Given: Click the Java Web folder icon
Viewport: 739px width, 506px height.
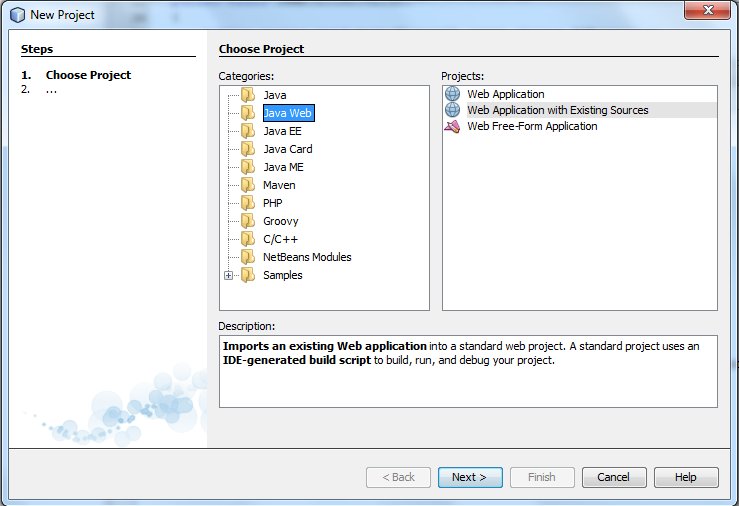Looking at the screenshot, I should (248, 113).
